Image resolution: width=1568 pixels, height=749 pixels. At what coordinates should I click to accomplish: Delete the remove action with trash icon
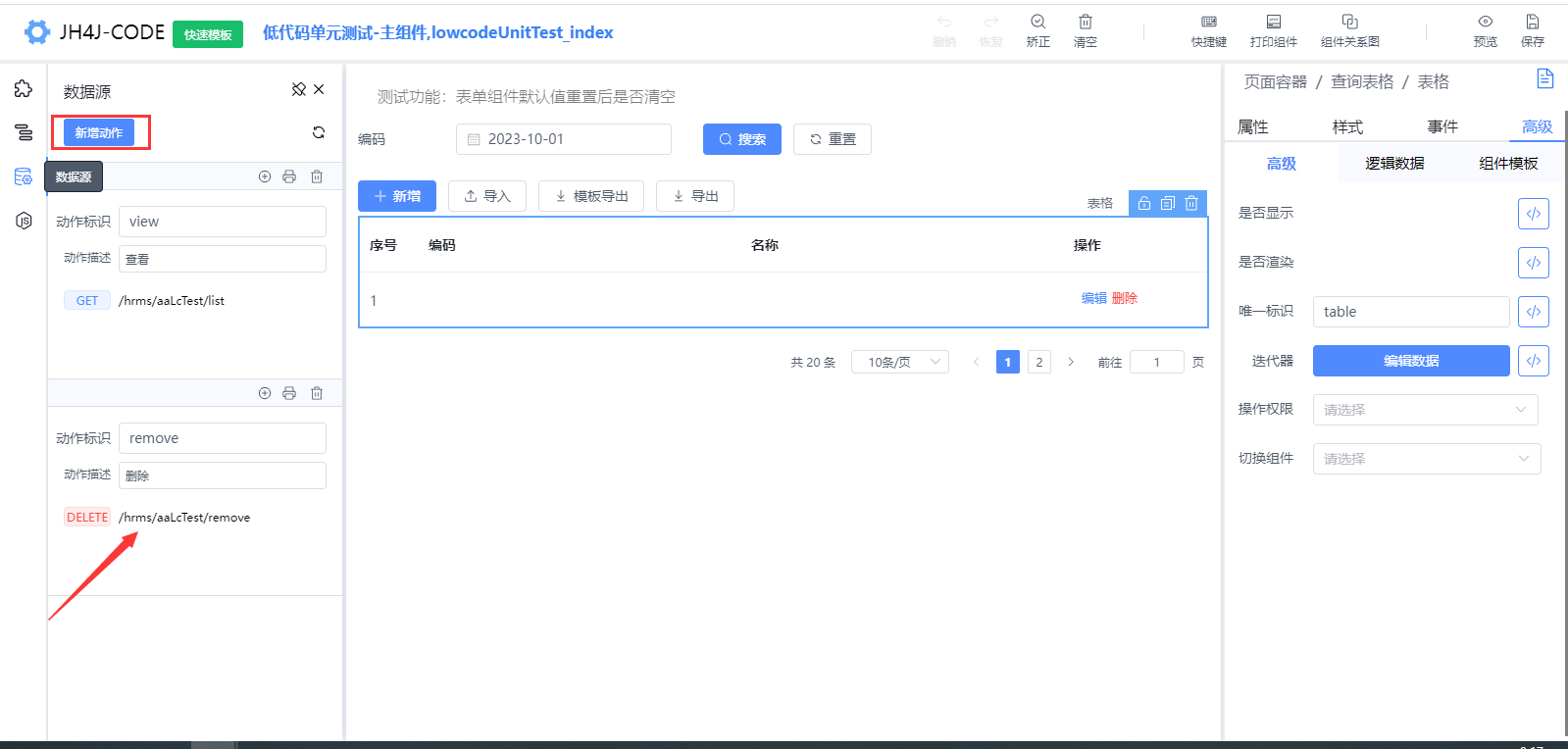[x=317, y=393]
